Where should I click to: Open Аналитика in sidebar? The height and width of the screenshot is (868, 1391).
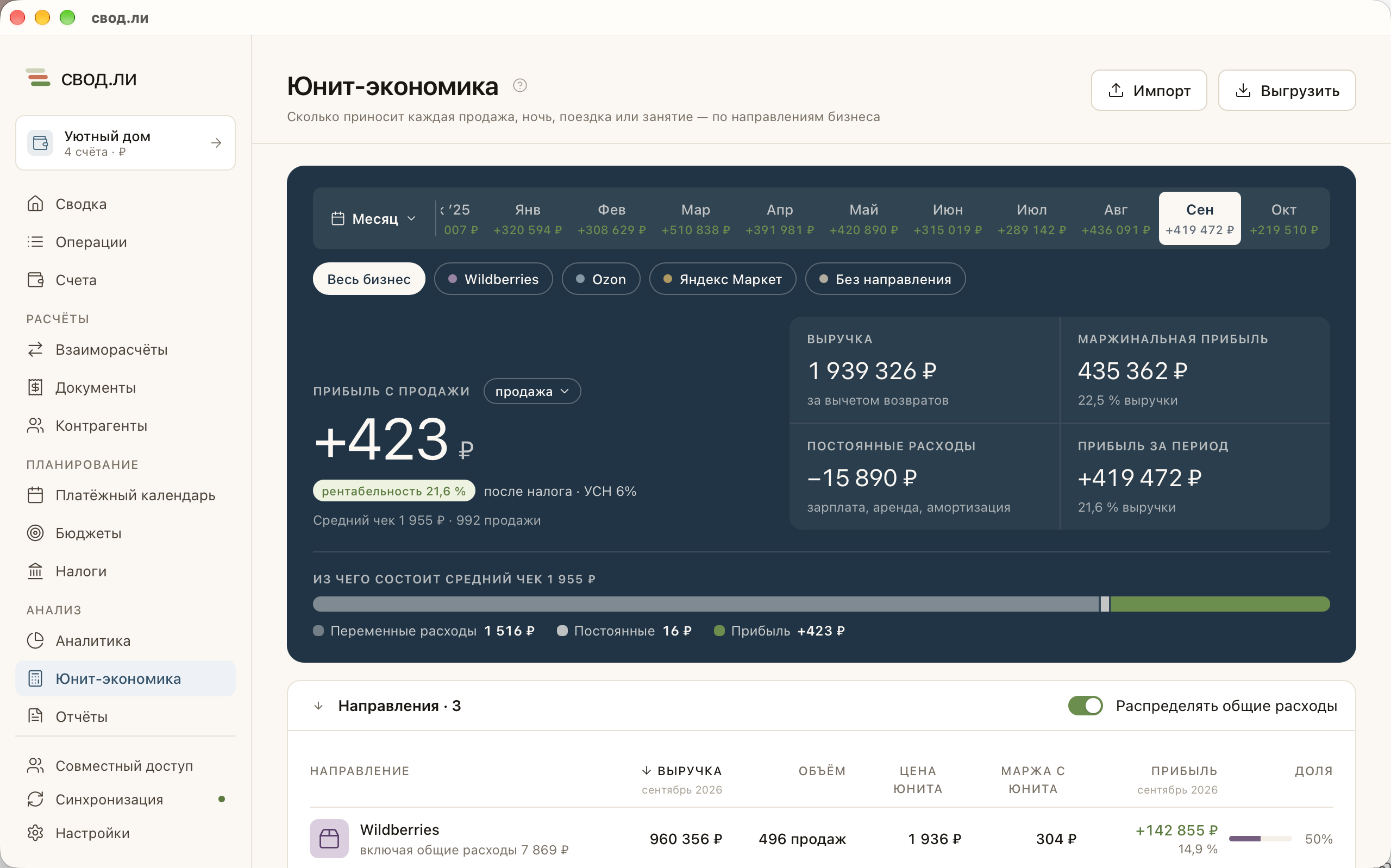(125, 640)
